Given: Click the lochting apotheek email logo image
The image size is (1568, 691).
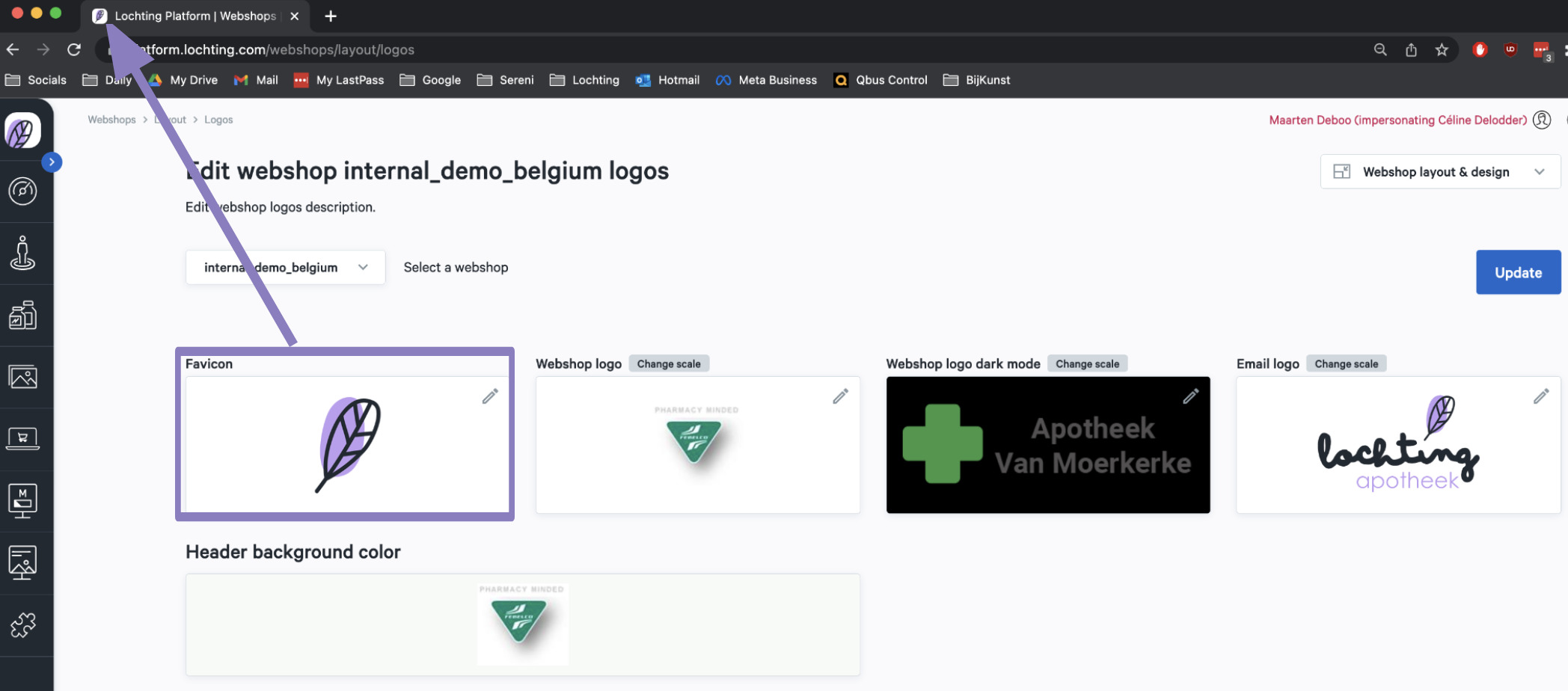Looking at the screenshot, I should coord(1397,443).
